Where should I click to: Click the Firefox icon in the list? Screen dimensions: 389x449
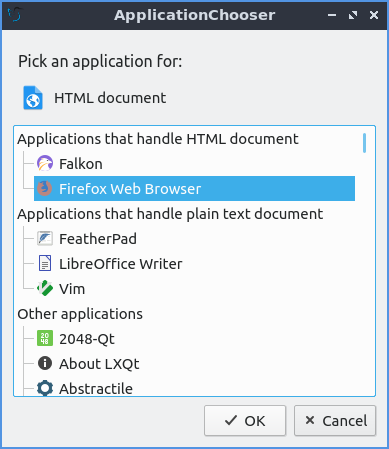45,188
